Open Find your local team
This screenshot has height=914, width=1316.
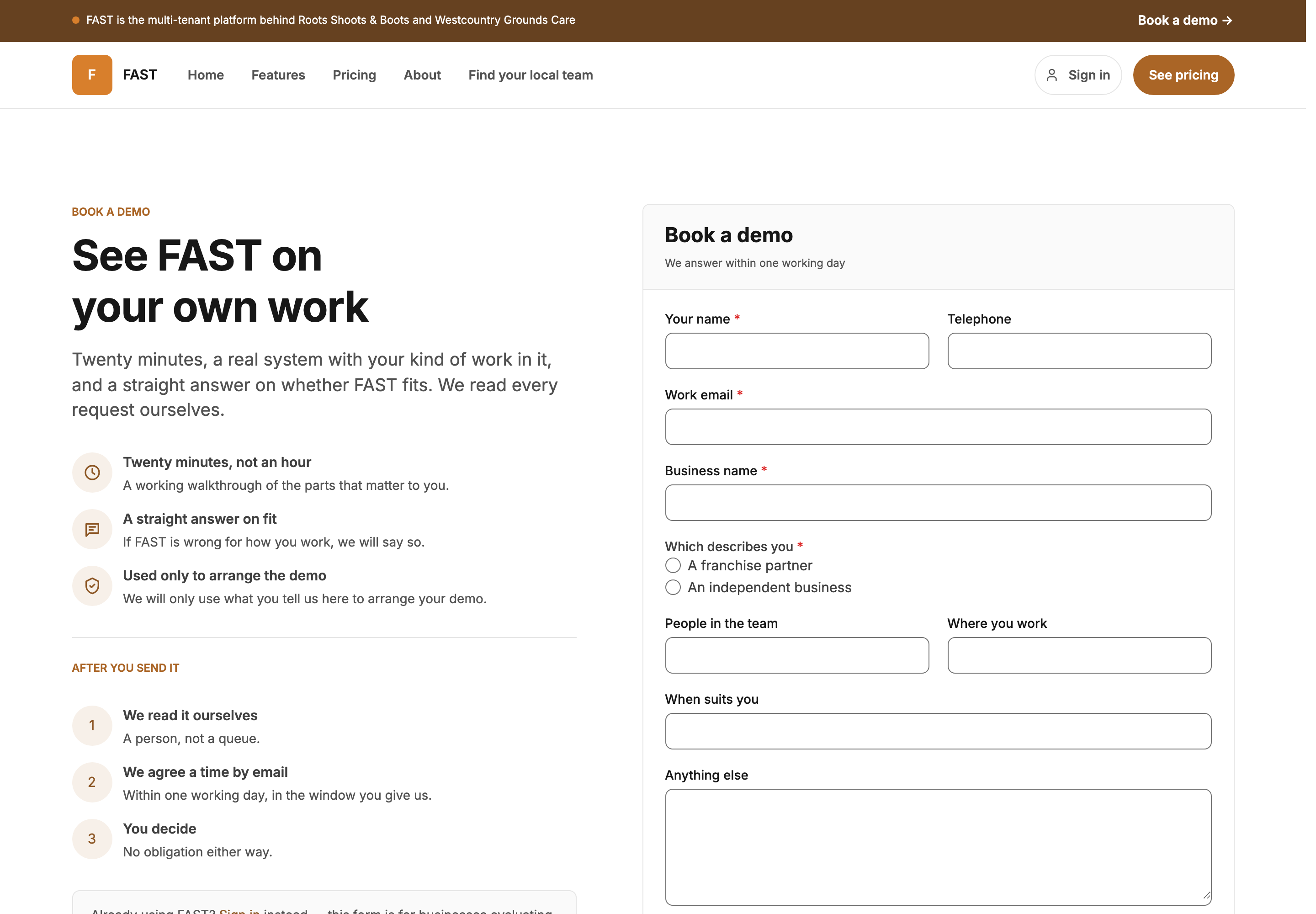pos(531,75)
